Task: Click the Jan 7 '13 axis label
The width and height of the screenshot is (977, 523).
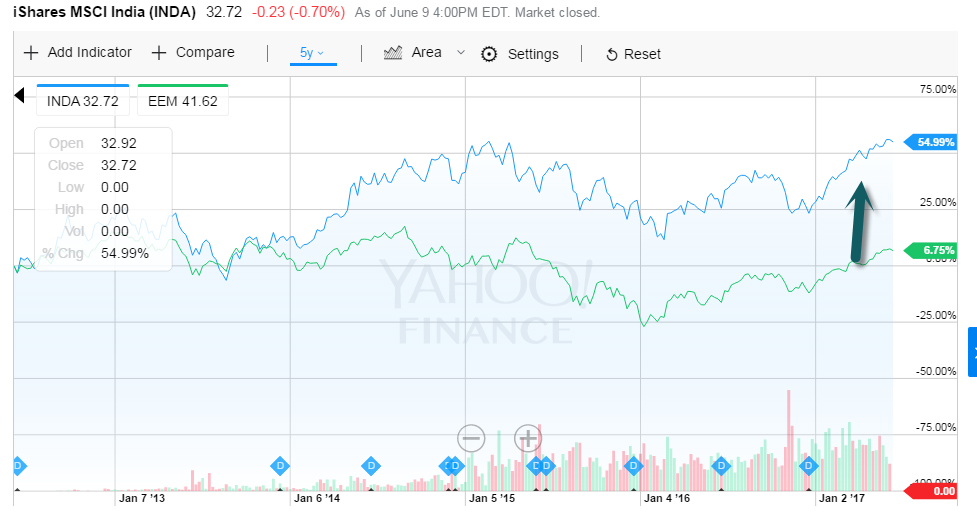Action: pos(142,498)
